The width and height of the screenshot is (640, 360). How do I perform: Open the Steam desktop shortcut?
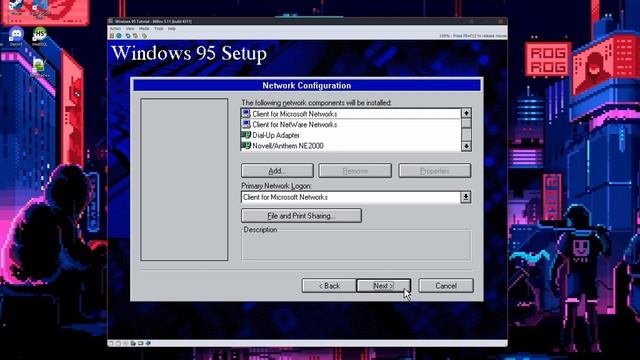click(16, 7)
